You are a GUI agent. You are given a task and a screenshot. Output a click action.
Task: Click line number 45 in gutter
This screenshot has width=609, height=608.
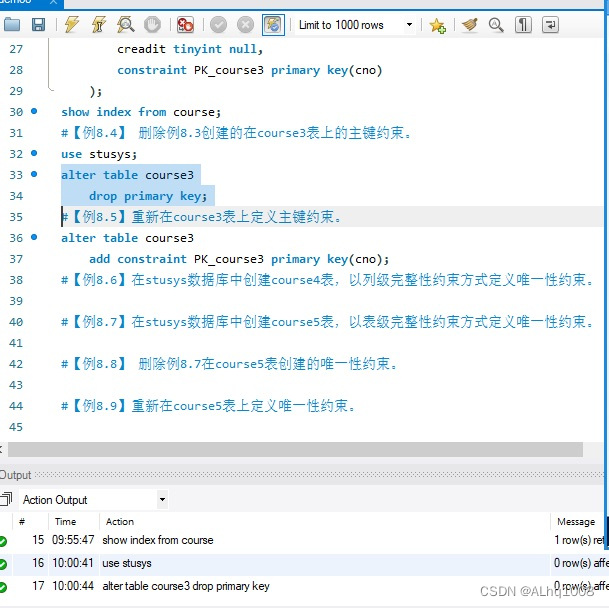click(x=16, y=427)
